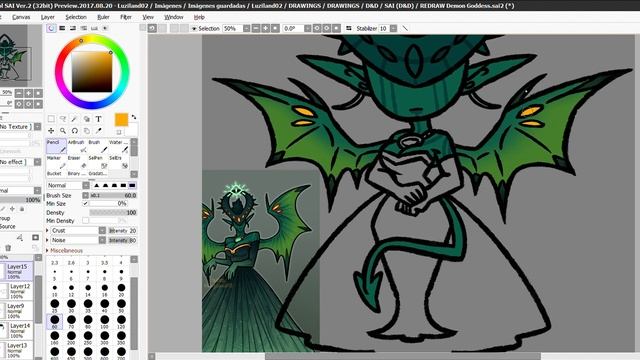640x360 pixels.
Task: Adjust the Brush Size slider
Action: coord(113,196)
